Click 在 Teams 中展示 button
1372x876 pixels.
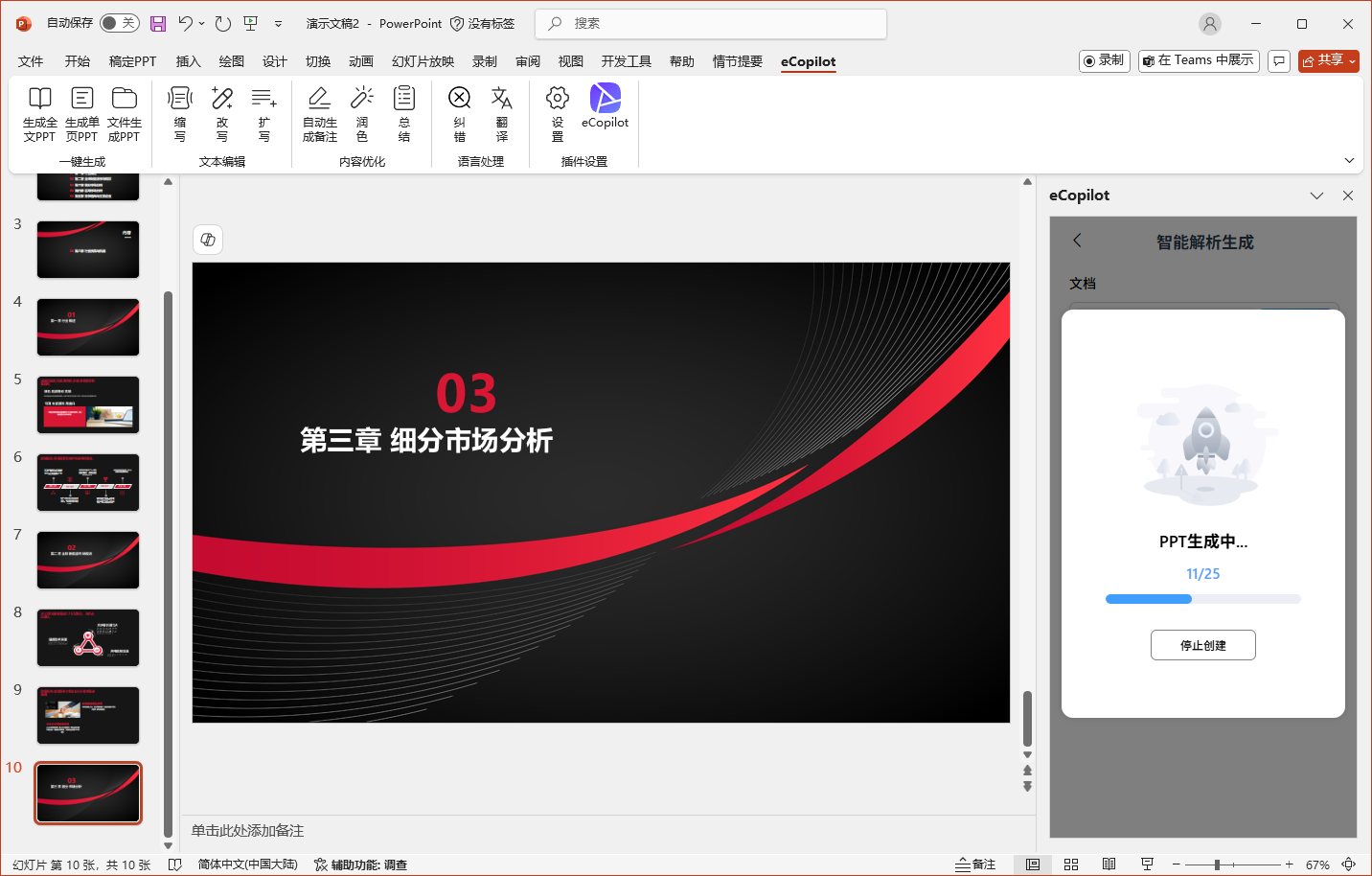pyautogui.click(x=1198, y=60)
